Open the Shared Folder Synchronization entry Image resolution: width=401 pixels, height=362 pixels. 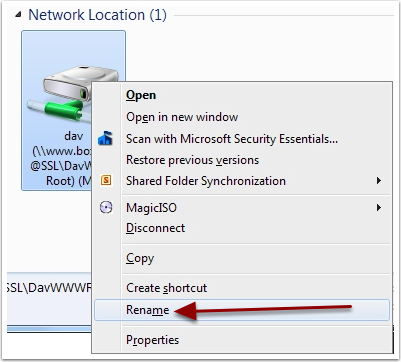click(x=206, y=181)
